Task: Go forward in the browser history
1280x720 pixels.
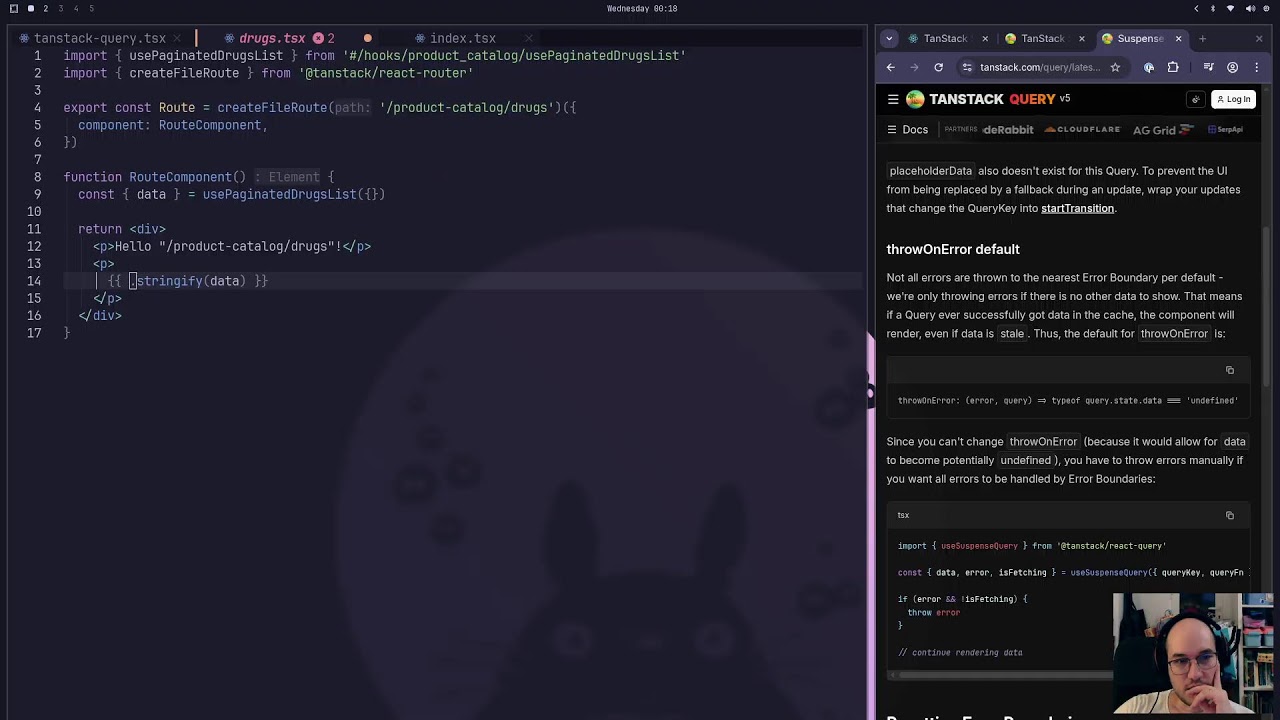Action: [914, 67]
